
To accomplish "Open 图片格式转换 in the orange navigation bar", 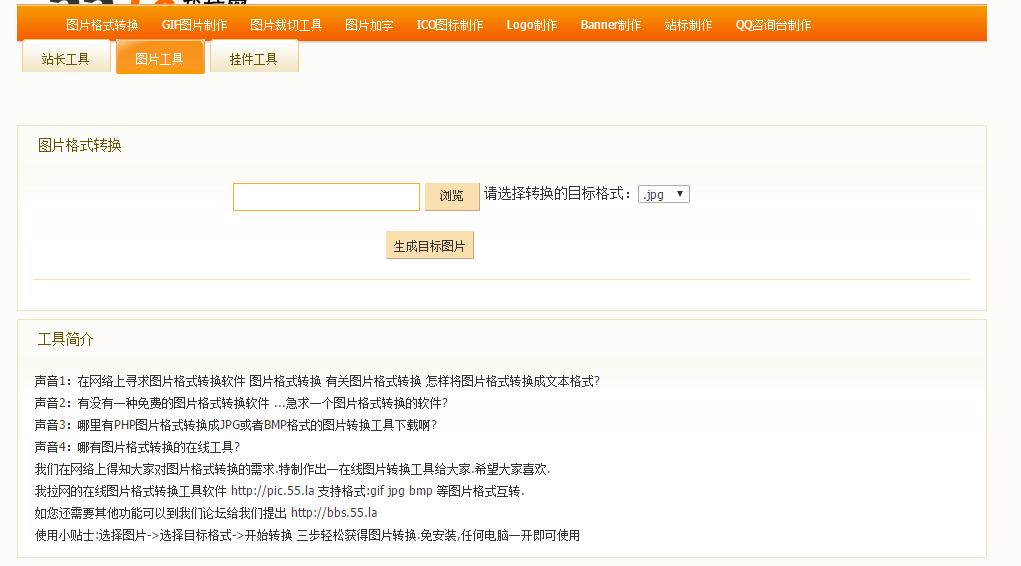I will pos(102,25).
